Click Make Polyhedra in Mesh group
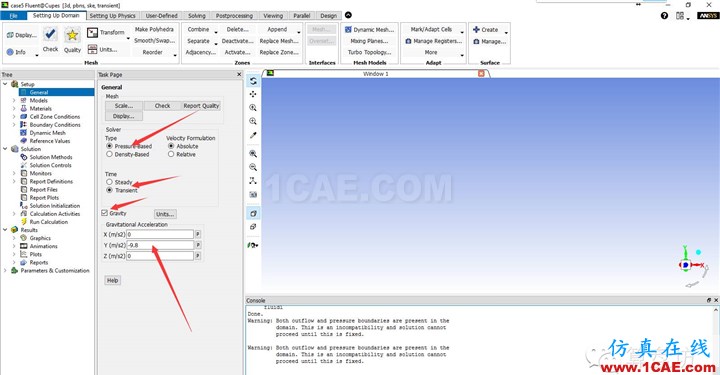This screenshot has width=720, height=375. [154, 29]
